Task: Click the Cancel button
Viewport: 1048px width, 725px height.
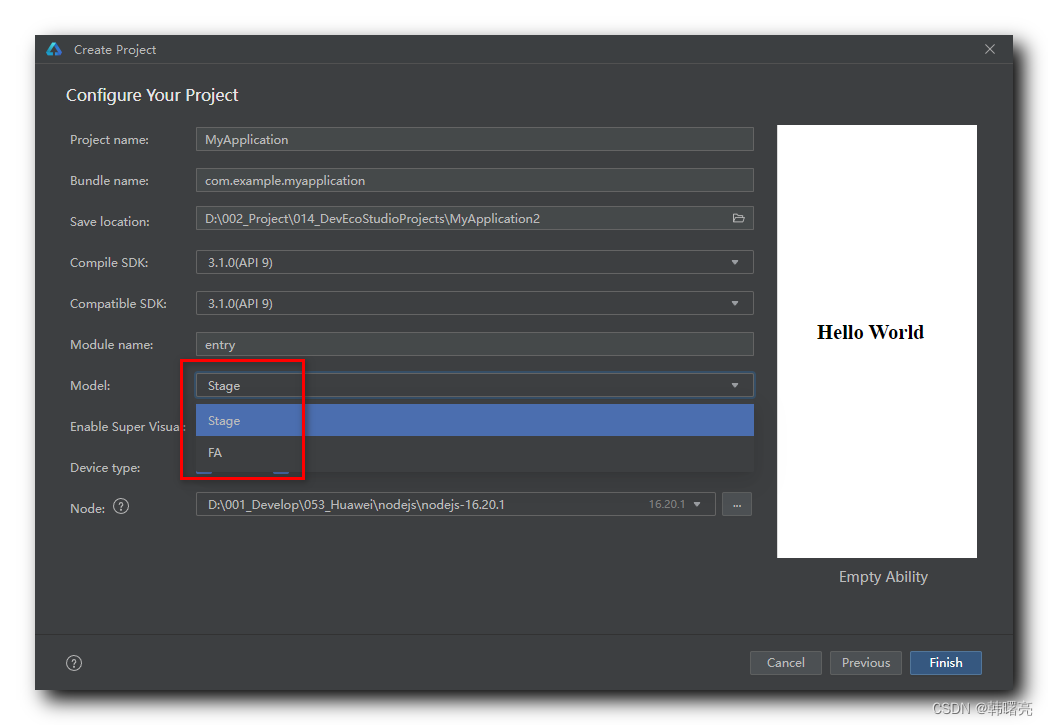Action: pyautogui.click(x=785, y=662)
